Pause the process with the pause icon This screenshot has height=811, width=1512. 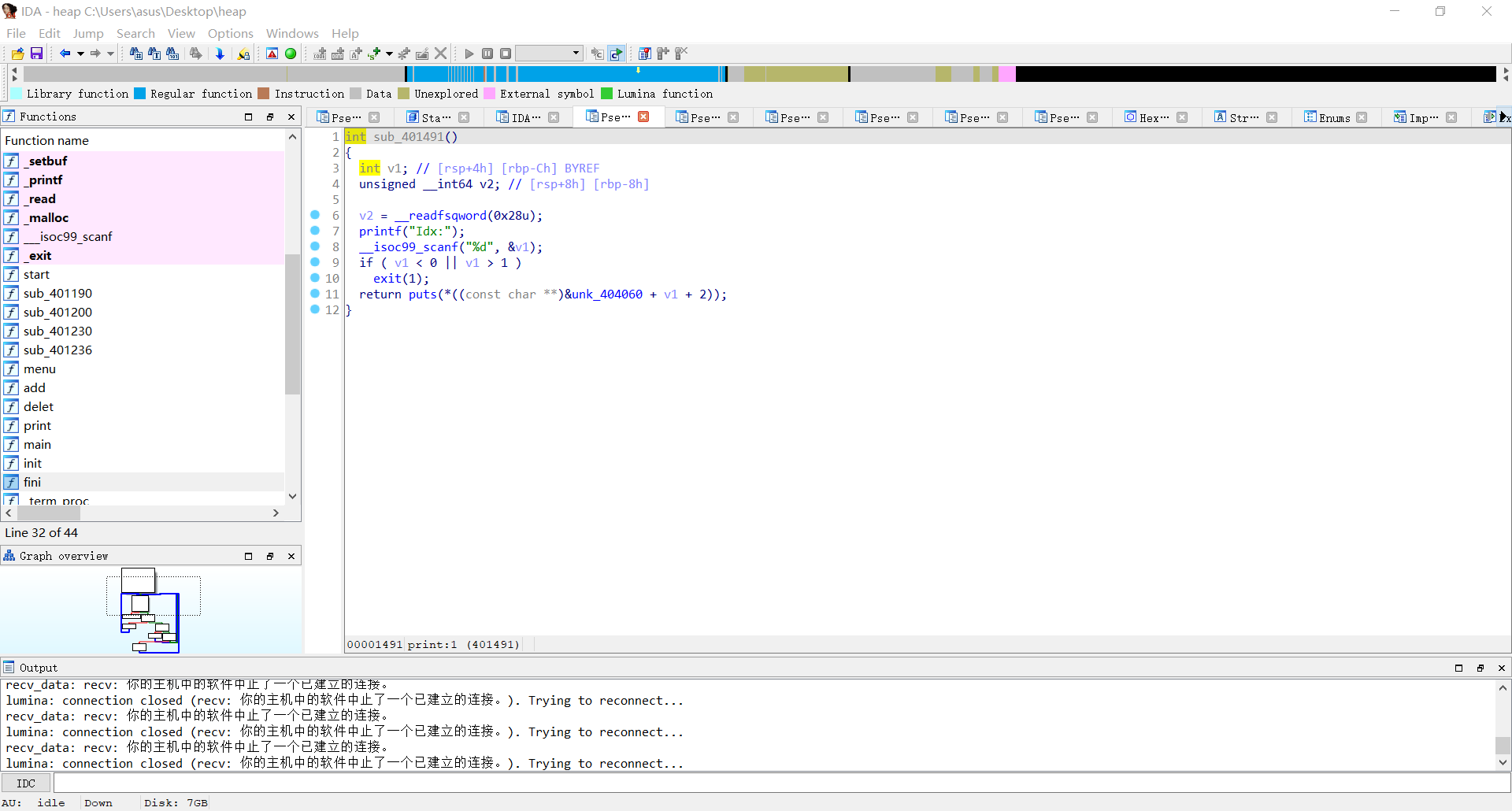tap(487, 54)
